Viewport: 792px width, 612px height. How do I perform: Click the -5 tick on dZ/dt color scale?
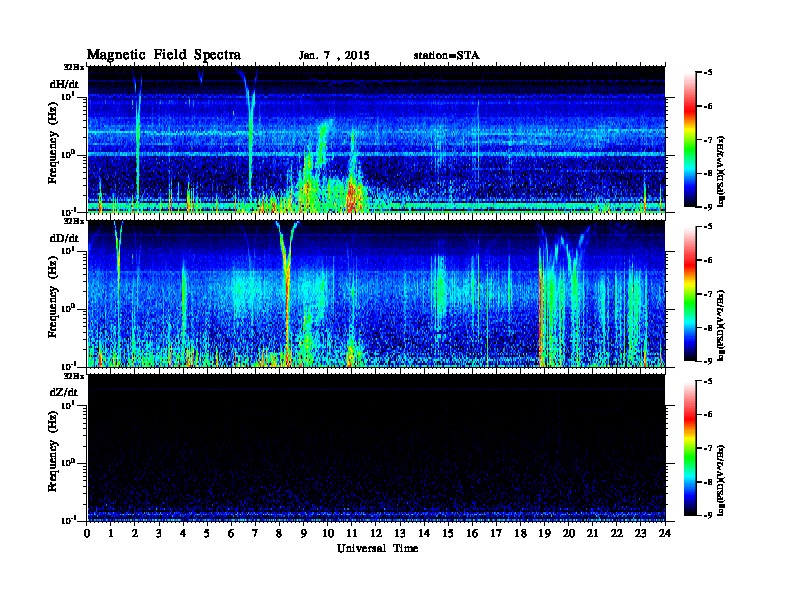pos(707,381)
